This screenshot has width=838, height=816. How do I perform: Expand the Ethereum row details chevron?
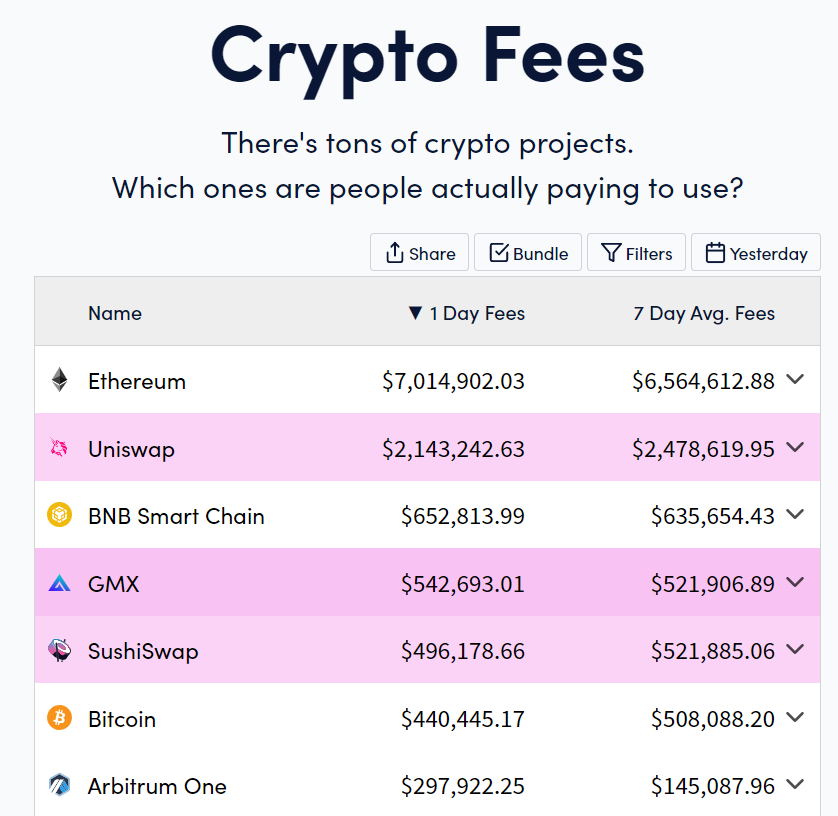coord(795,379)
